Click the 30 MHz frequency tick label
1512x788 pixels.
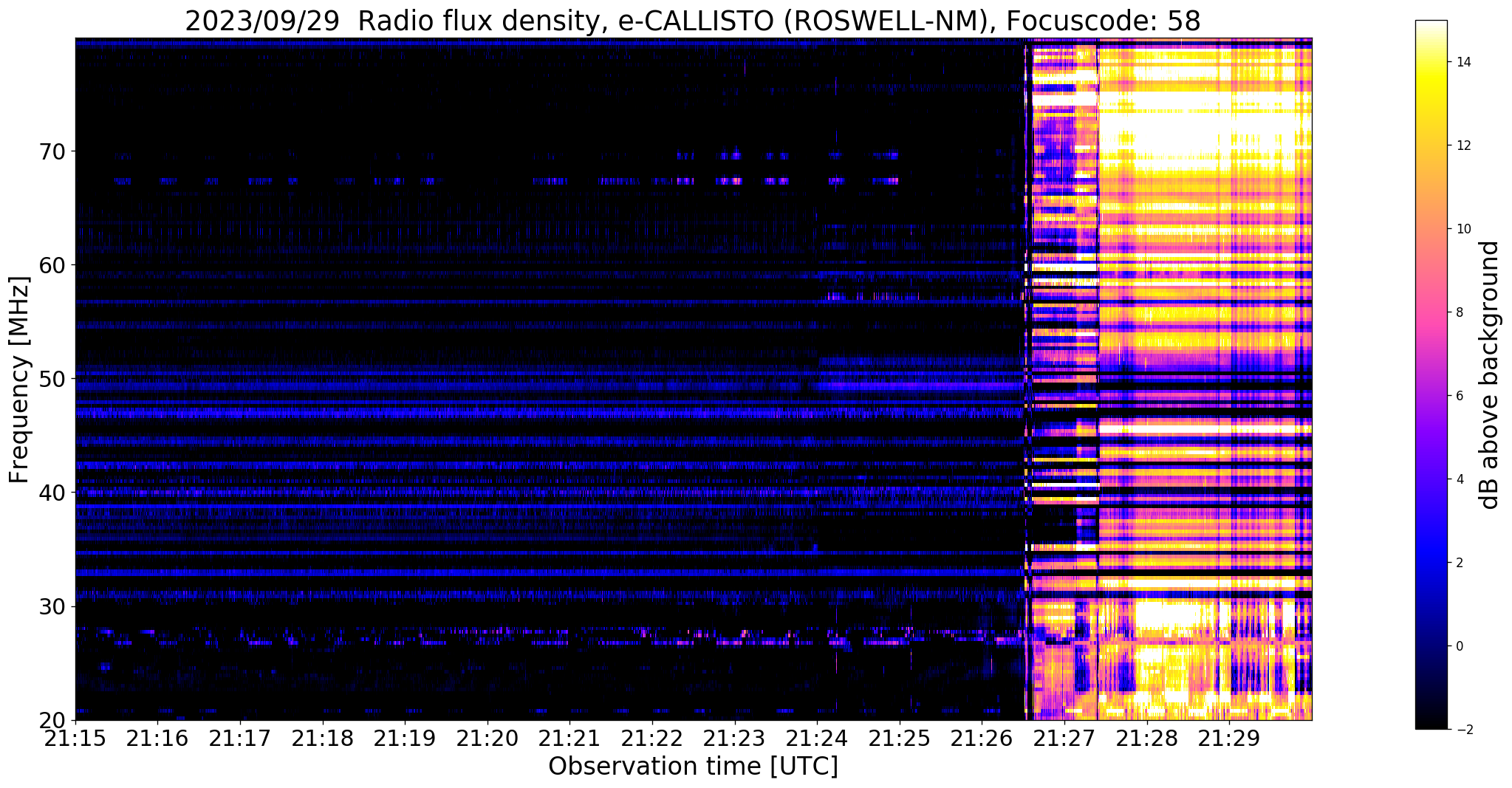51,606
